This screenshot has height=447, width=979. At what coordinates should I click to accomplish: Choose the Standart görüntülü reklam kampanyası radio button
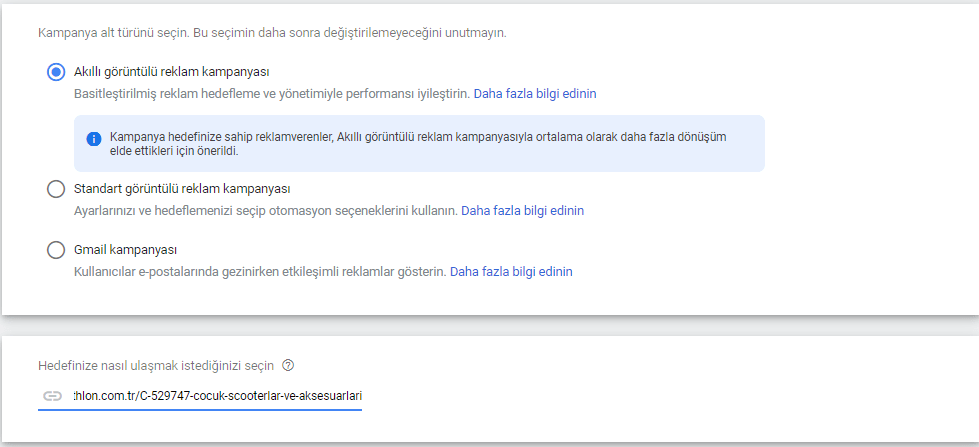point(56,189)
